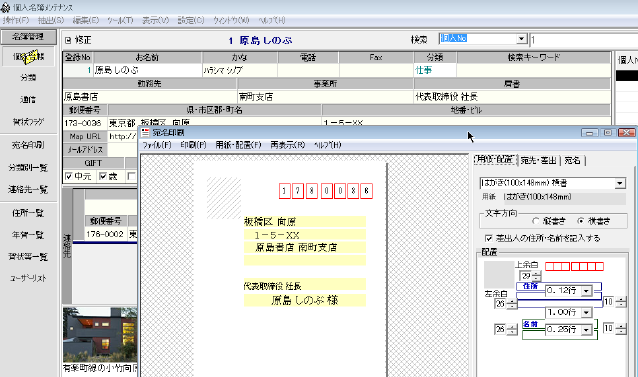Open the ヘルプ(H) menu in main window

272,20
